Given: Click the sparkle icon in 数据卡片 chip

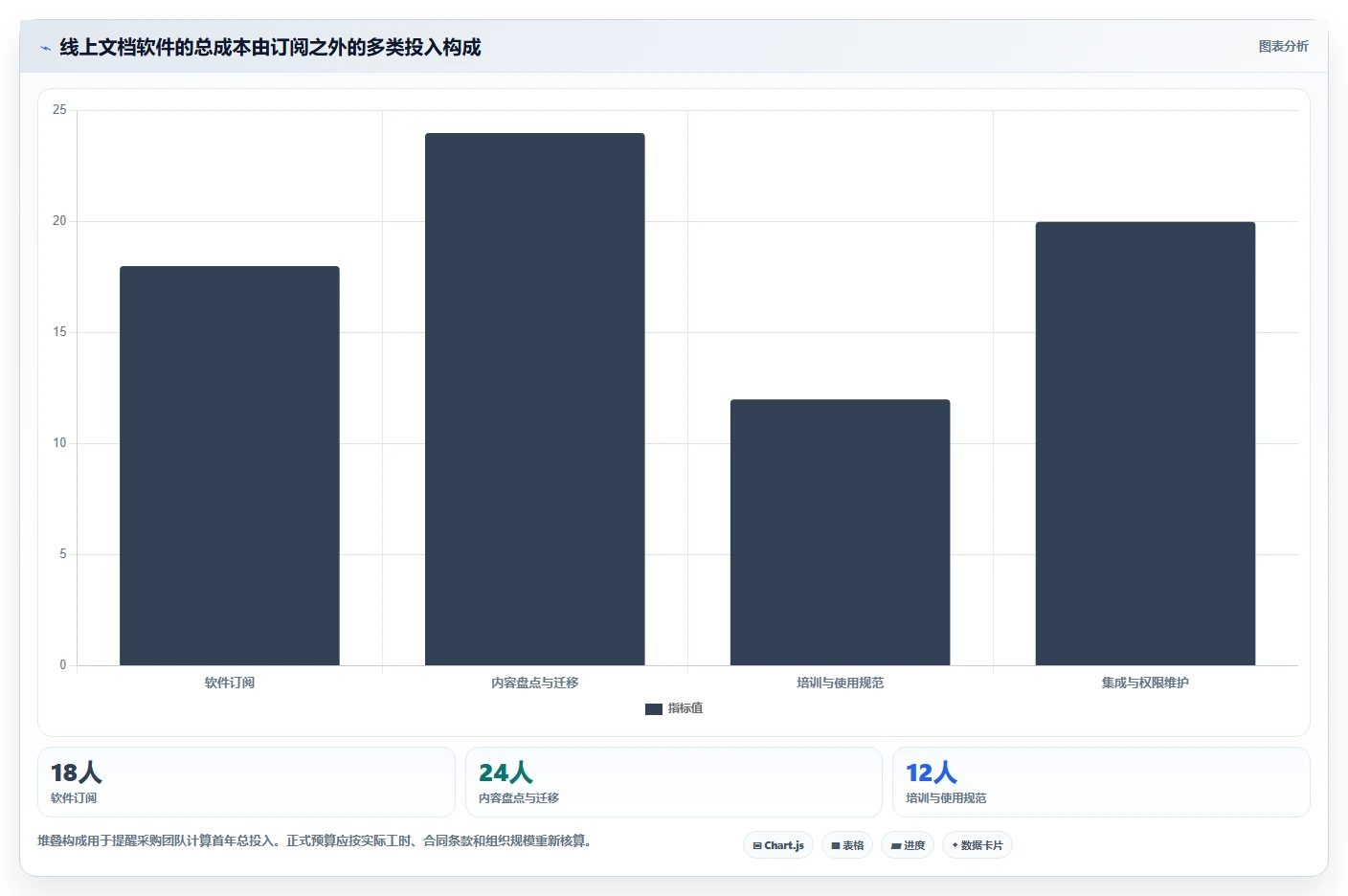Looking at the screenshot, I should pos(955,845).
